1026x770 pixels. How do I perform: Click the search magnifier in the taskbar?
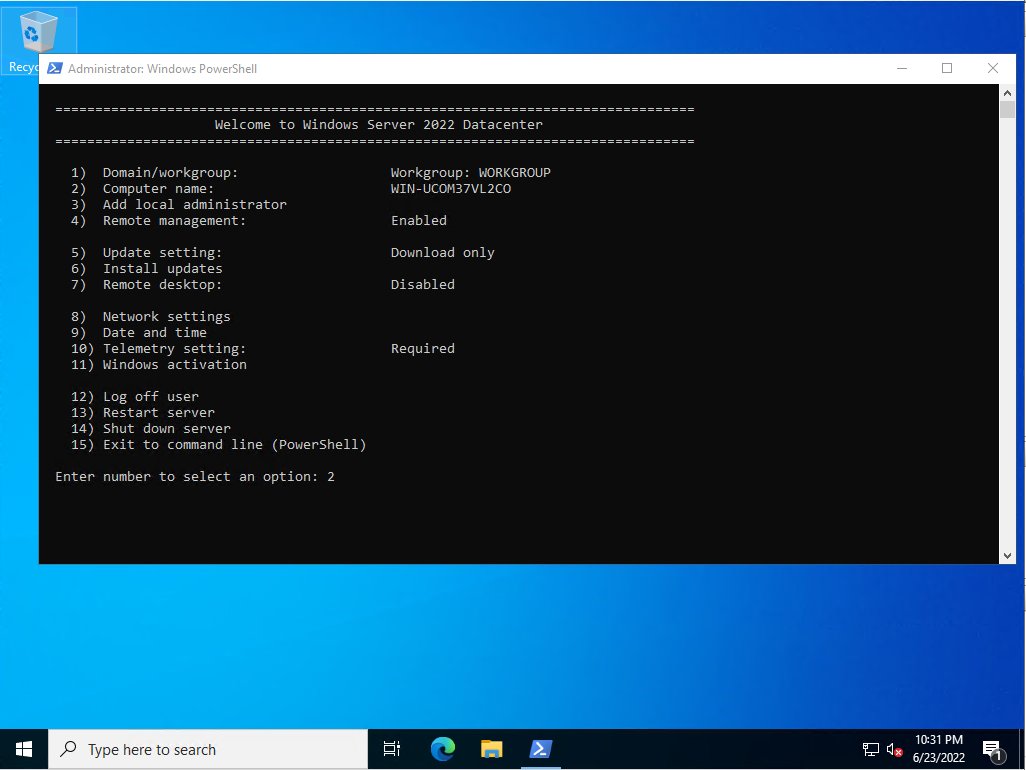(68, 748)
